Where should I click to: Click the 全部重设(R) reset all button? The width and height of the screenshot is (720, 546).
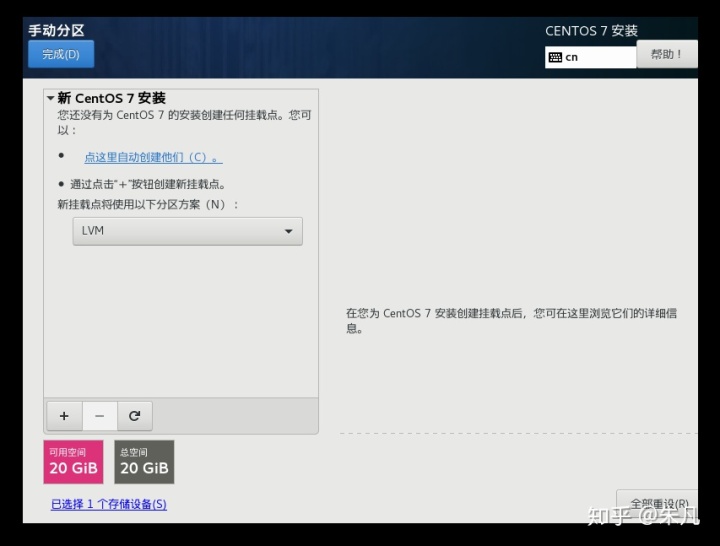658,504
